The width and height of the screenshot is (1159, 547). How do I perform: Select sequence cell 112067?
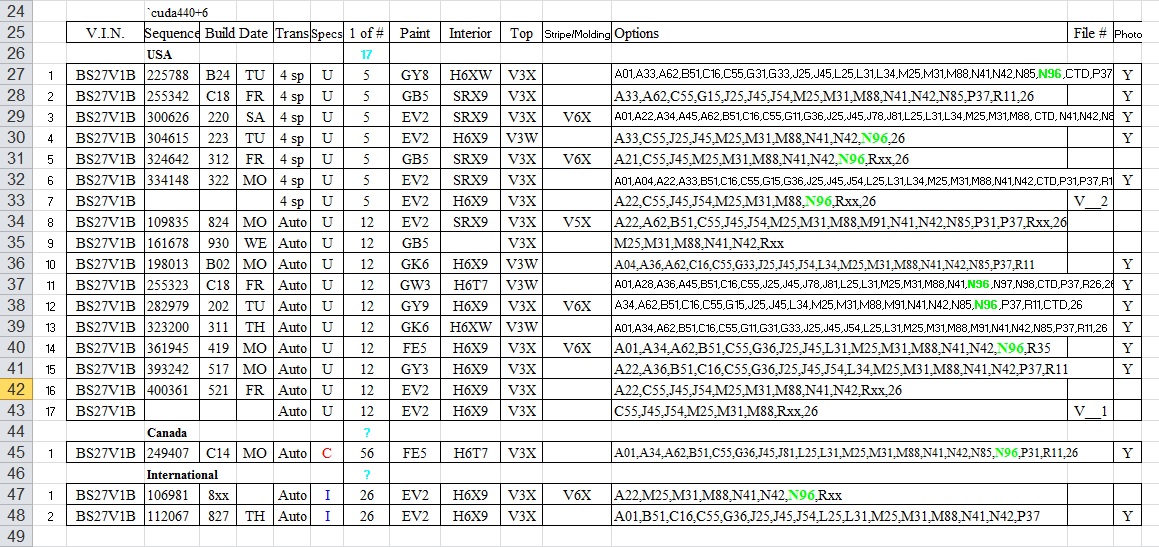coord(172,516)
